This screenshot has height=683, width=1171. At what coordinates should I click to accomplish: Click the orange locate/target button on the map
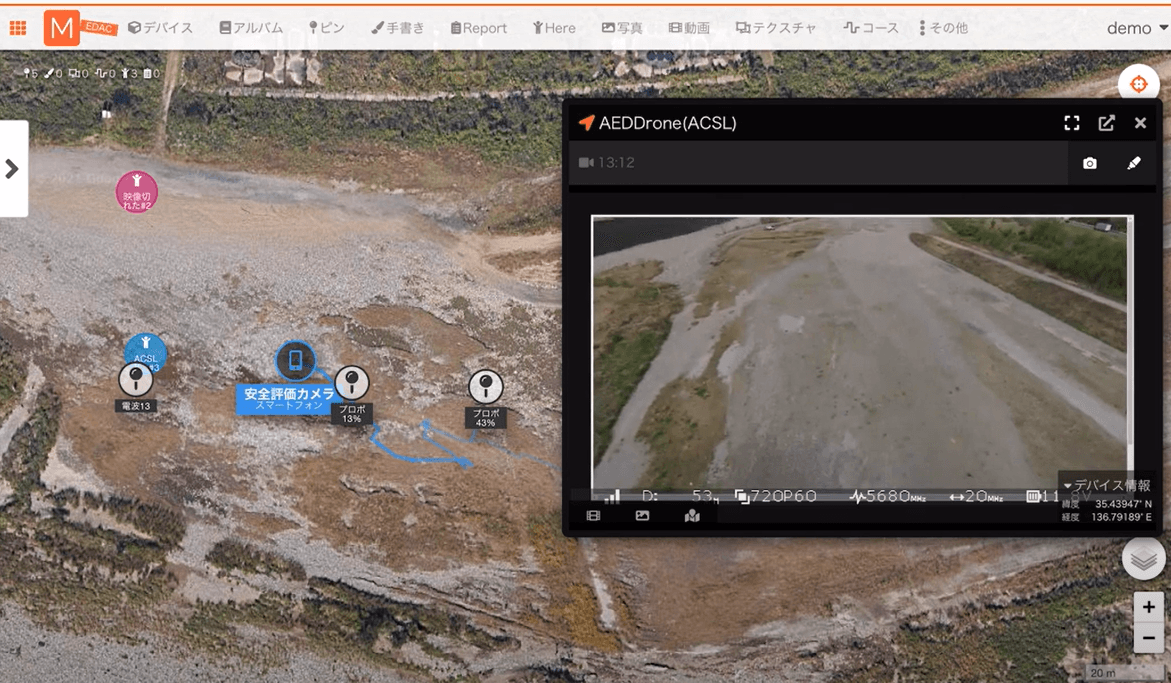pos(1139,83)
